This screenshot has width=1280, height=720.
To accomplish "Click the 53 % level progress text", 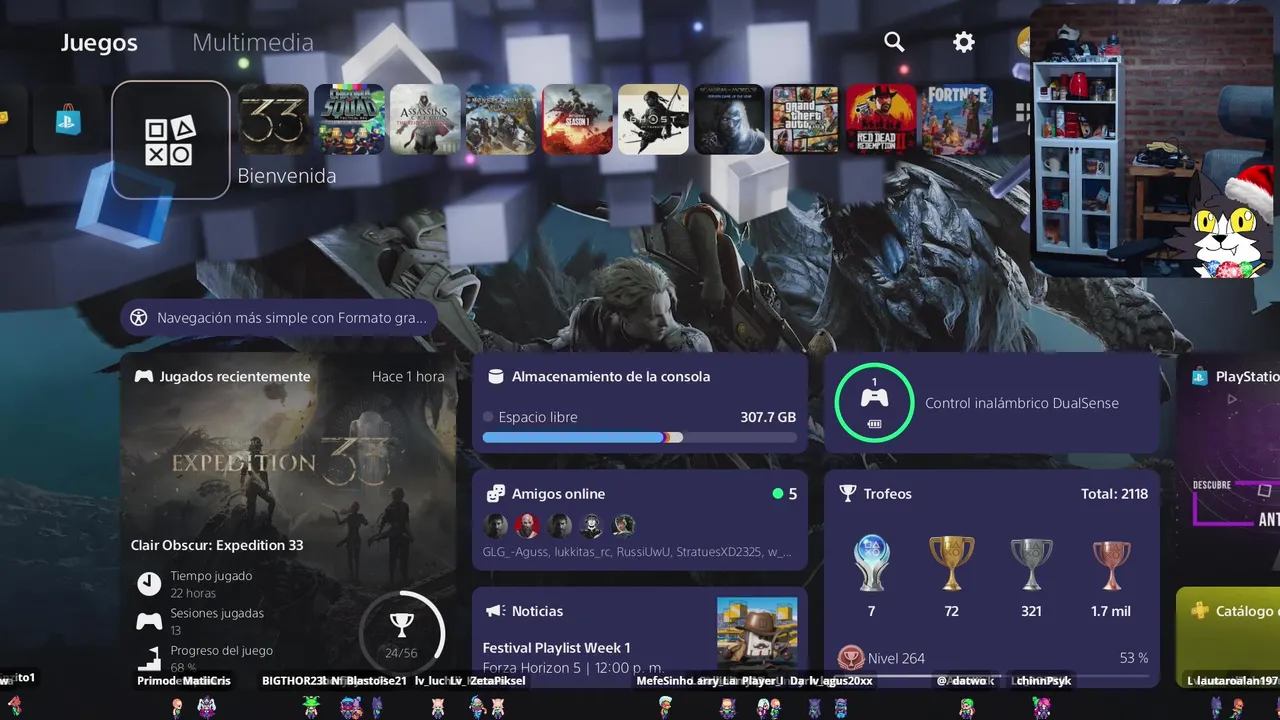I will 1134,658.
